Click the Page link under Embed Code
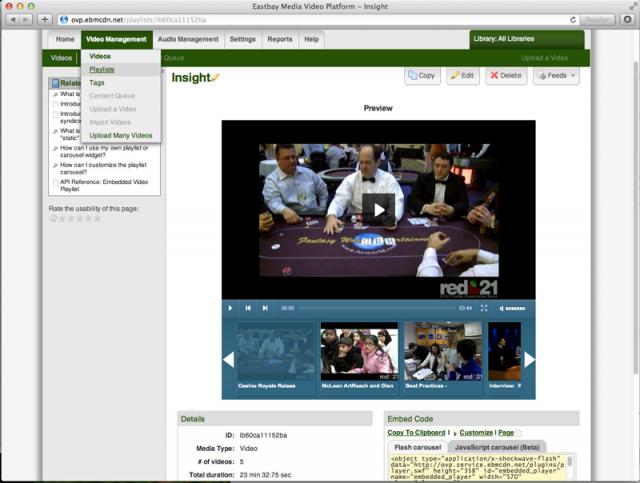The width and height of the screenshot is (640, 483). 506,432
